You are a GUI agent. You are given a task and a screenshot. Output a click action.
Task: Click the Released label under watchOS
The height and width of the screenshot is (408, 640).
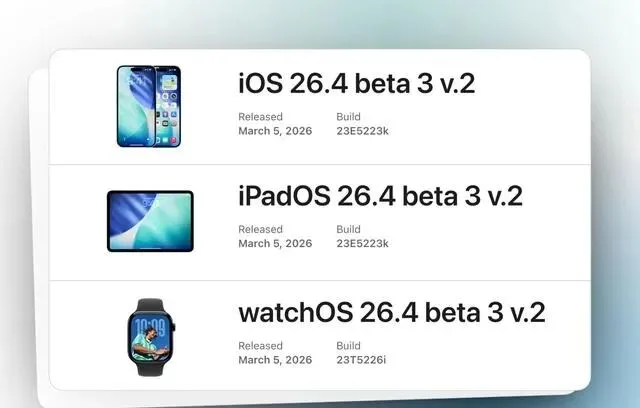[x=260, y=346]
